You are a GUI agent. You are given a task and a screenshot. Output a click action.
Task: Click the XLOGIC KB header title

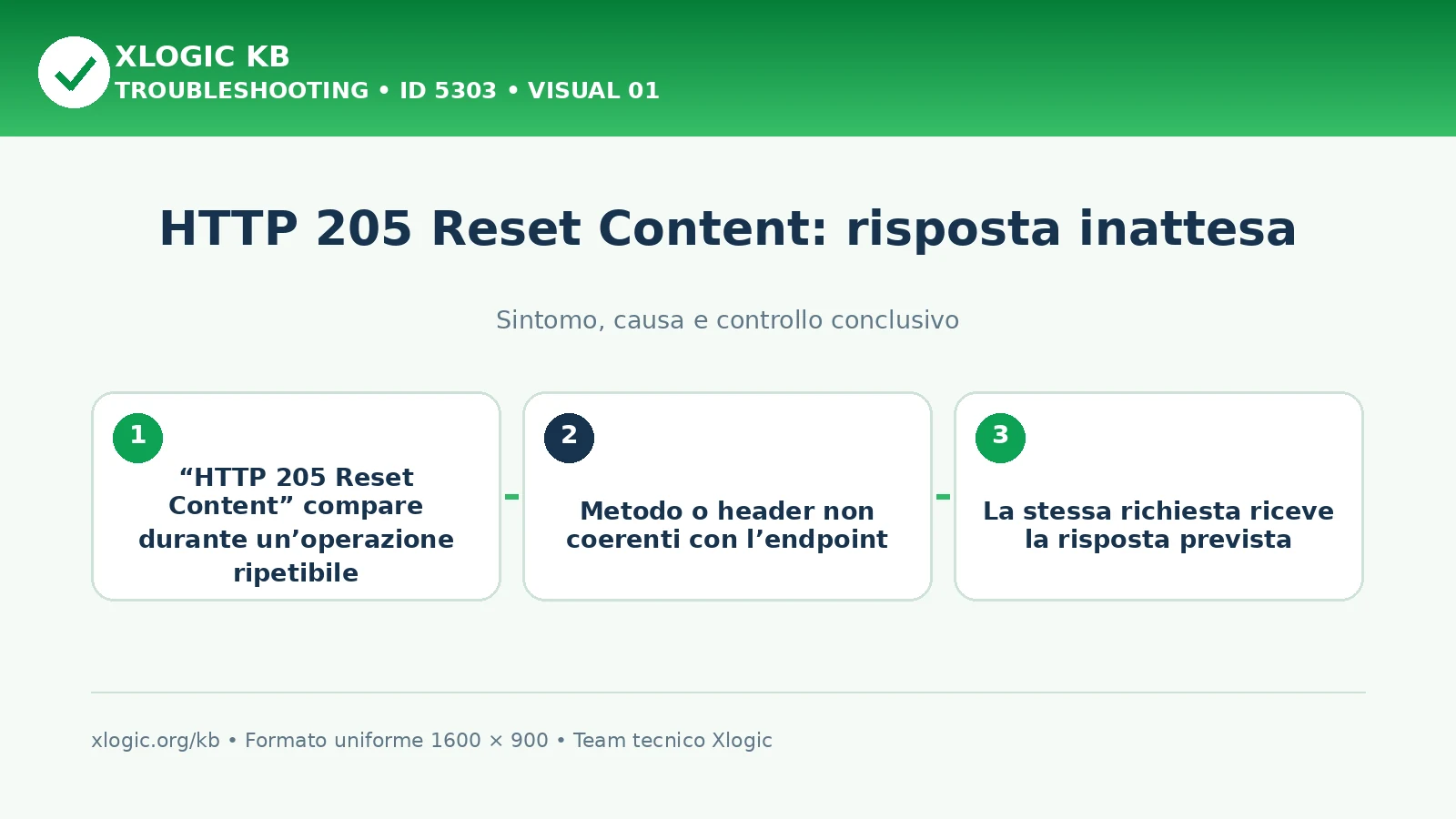[202, 56]
